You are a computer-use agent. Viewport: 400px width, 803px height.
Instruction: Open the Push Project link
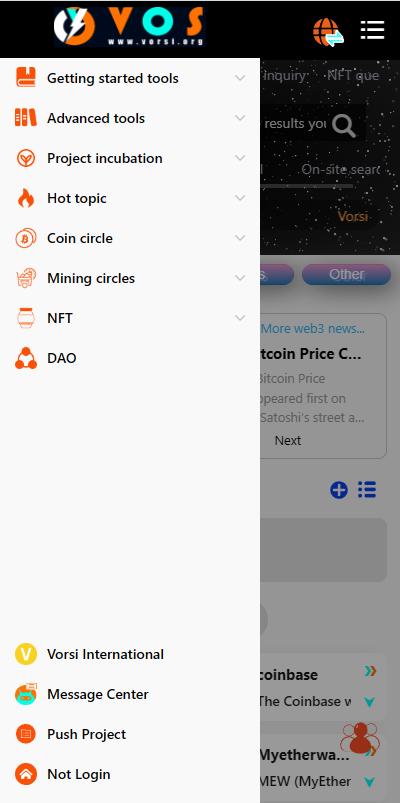(87, 734)
